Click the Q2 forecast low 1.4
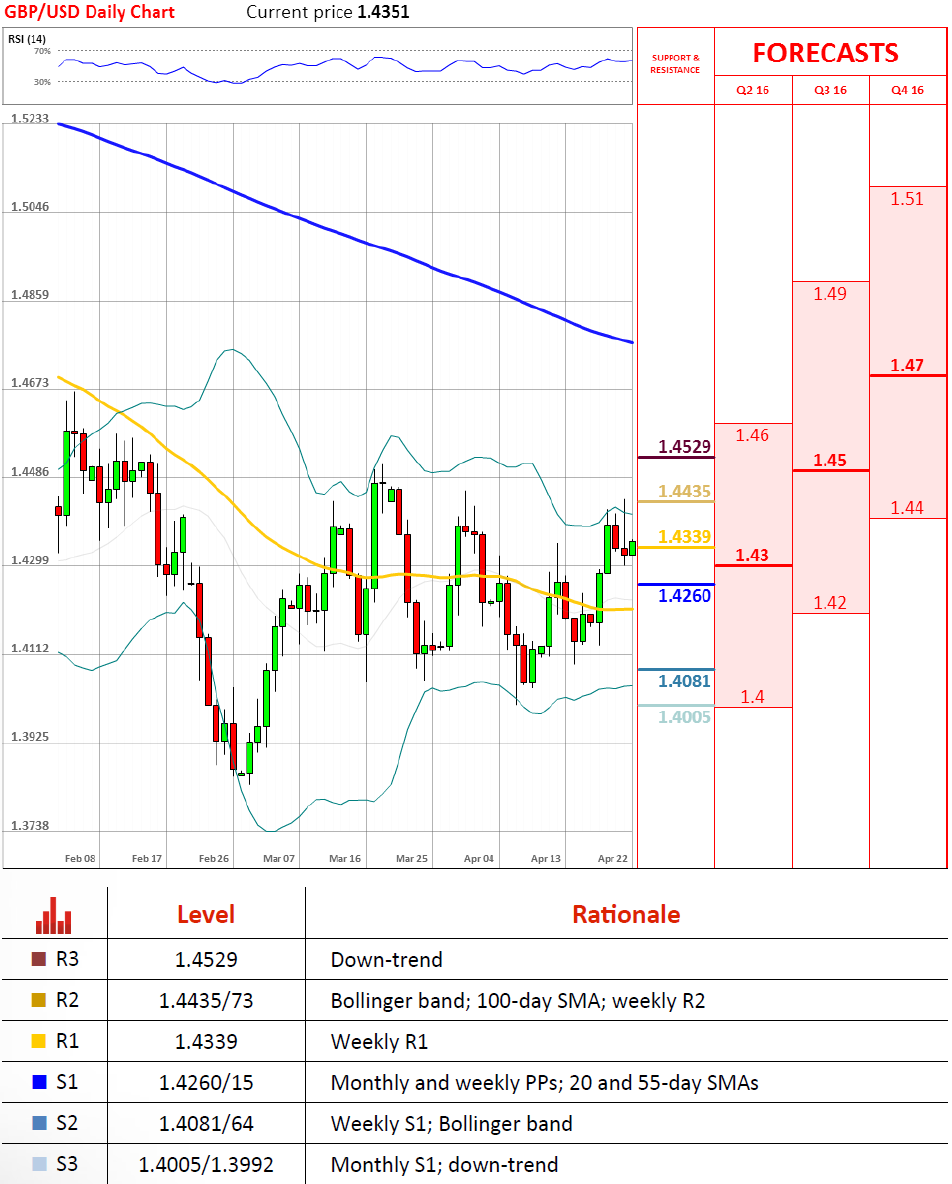This screenshot has width=952, height=1184. pyautogui.click(x=752, y=696)
